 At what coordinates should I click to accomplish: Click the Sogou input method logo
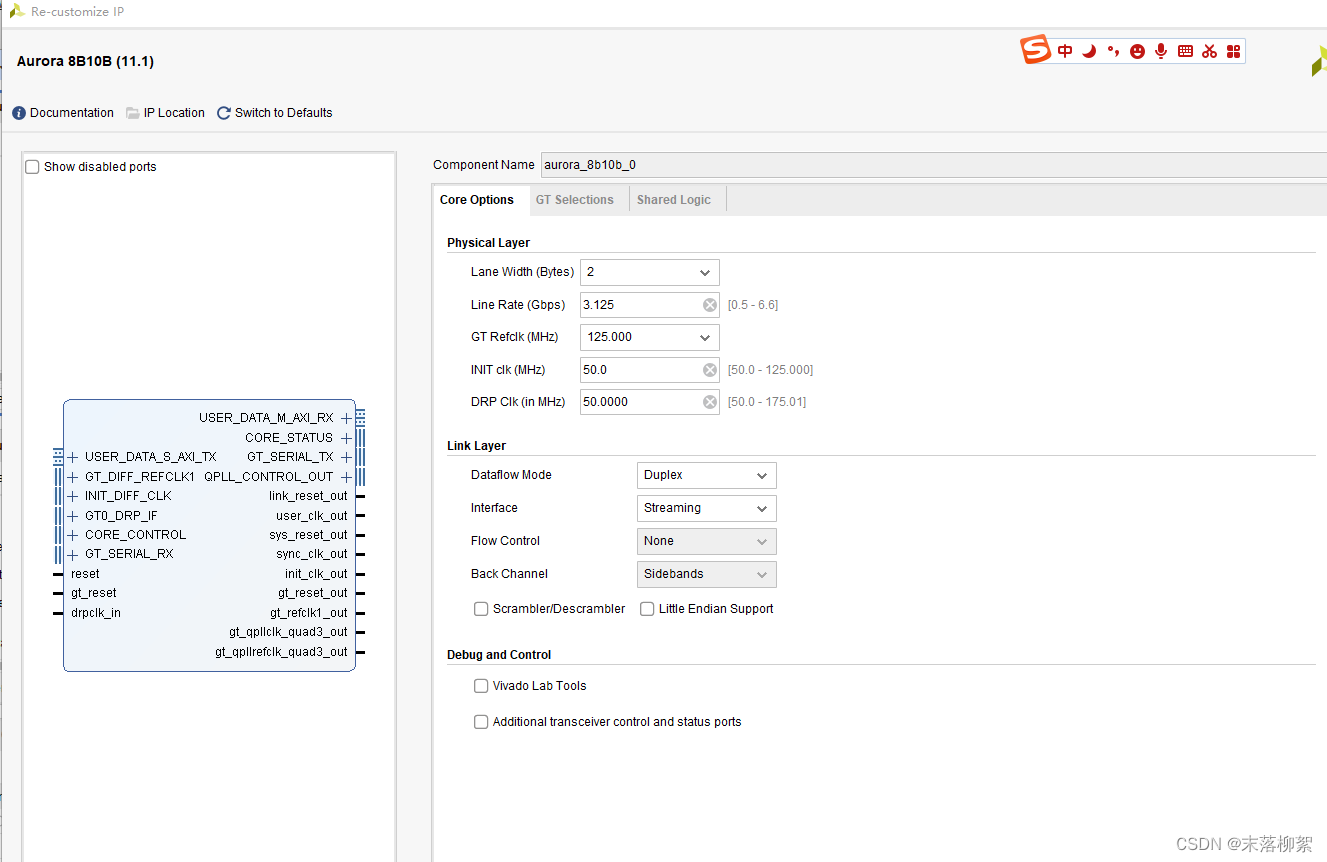1036,49
